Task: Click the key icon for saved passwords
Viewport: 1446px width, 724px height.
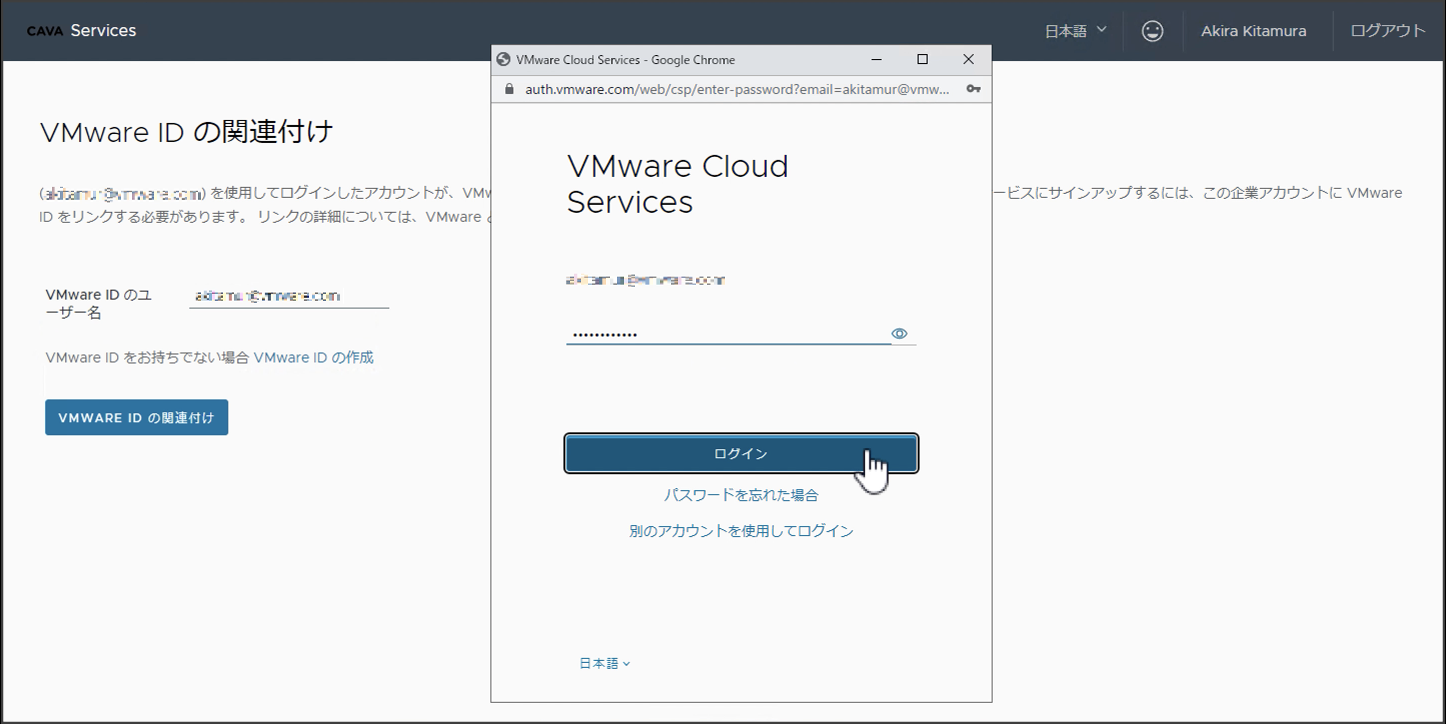Action: pyautogui.click(x=973, y=89)
